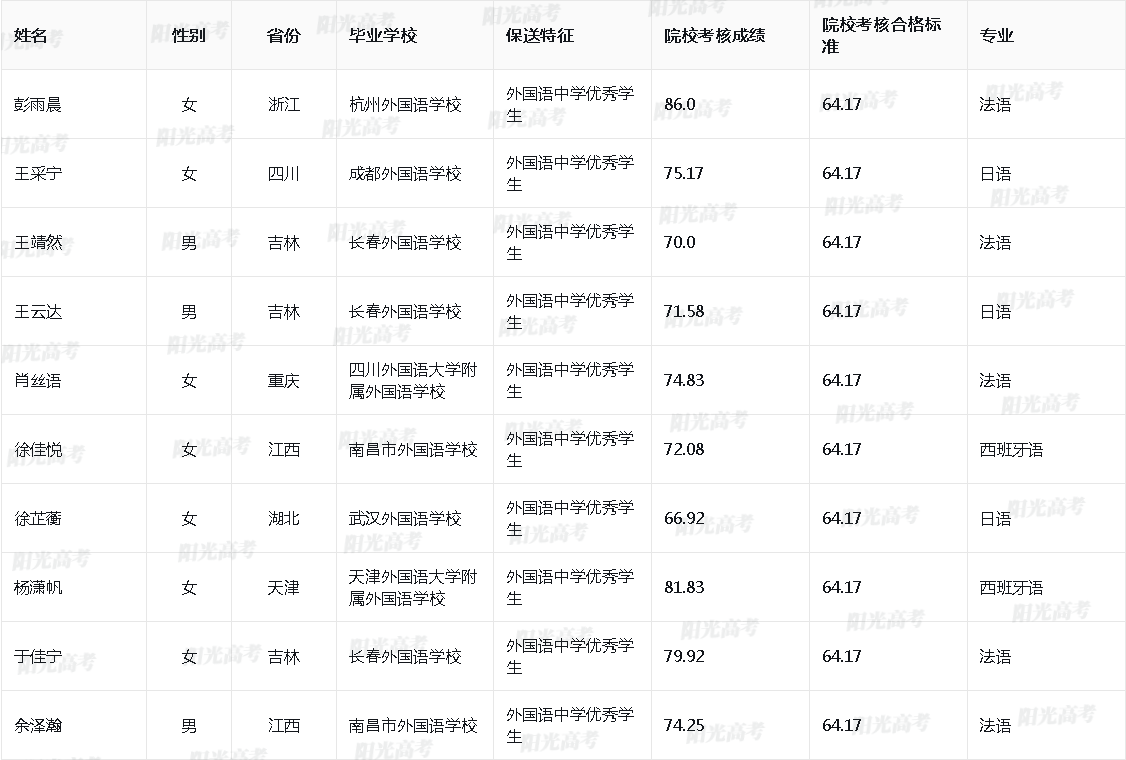Viewport: 1126px width, 760px height.
Task: Click 余泽瀚's province 江西
Action: point(284,725)
